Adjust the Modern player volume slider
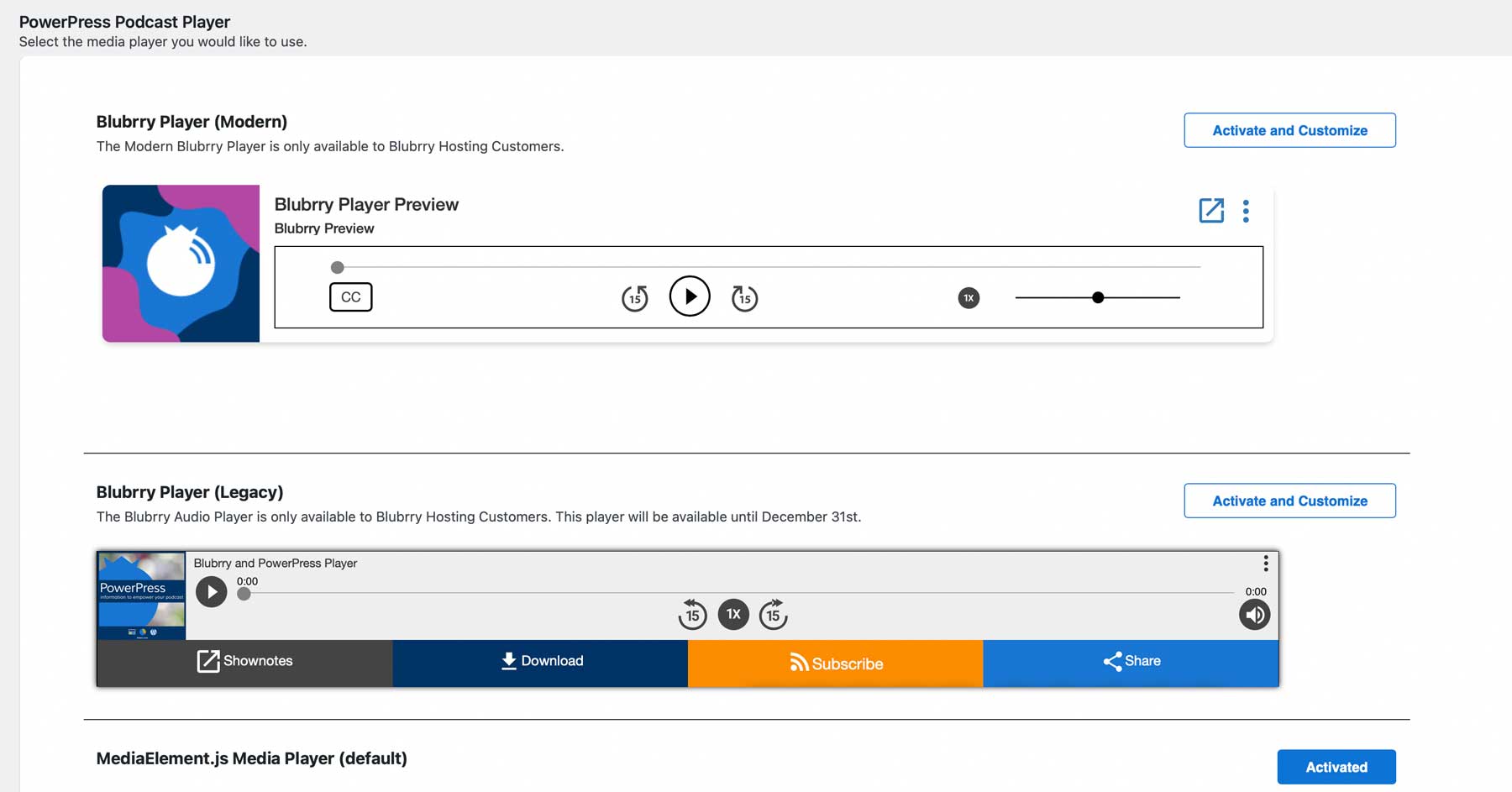This screenshot has height=792, width=1512. click(1098, 297)
